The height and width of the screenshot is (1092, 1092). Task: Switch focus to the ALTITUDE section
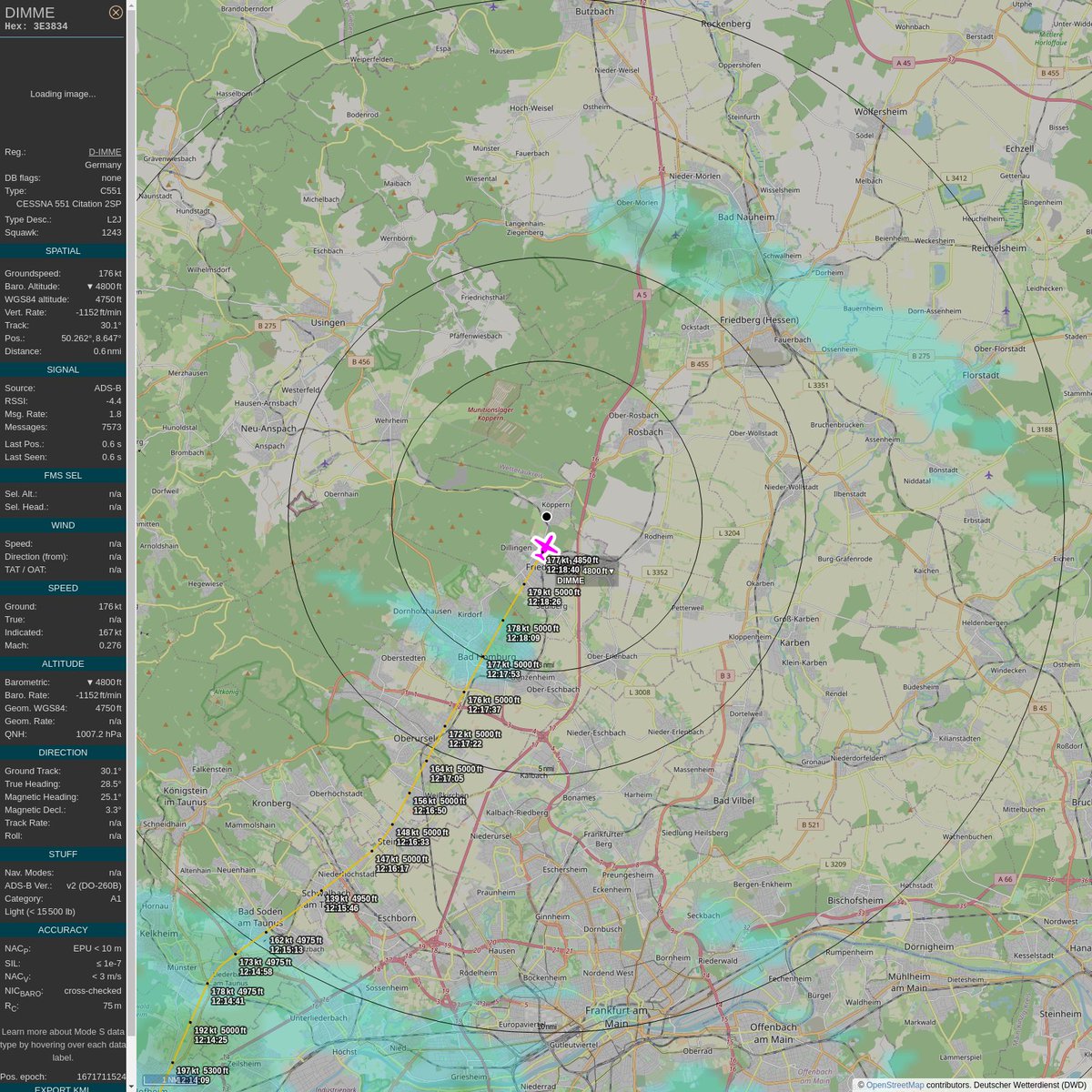point(62,665)
